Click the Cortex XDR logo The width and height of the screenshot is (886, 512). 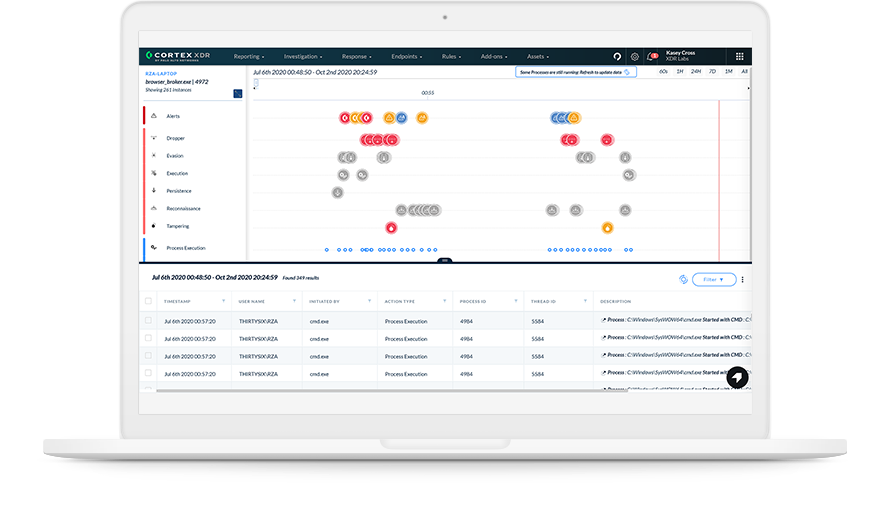(x=181, y=57)
